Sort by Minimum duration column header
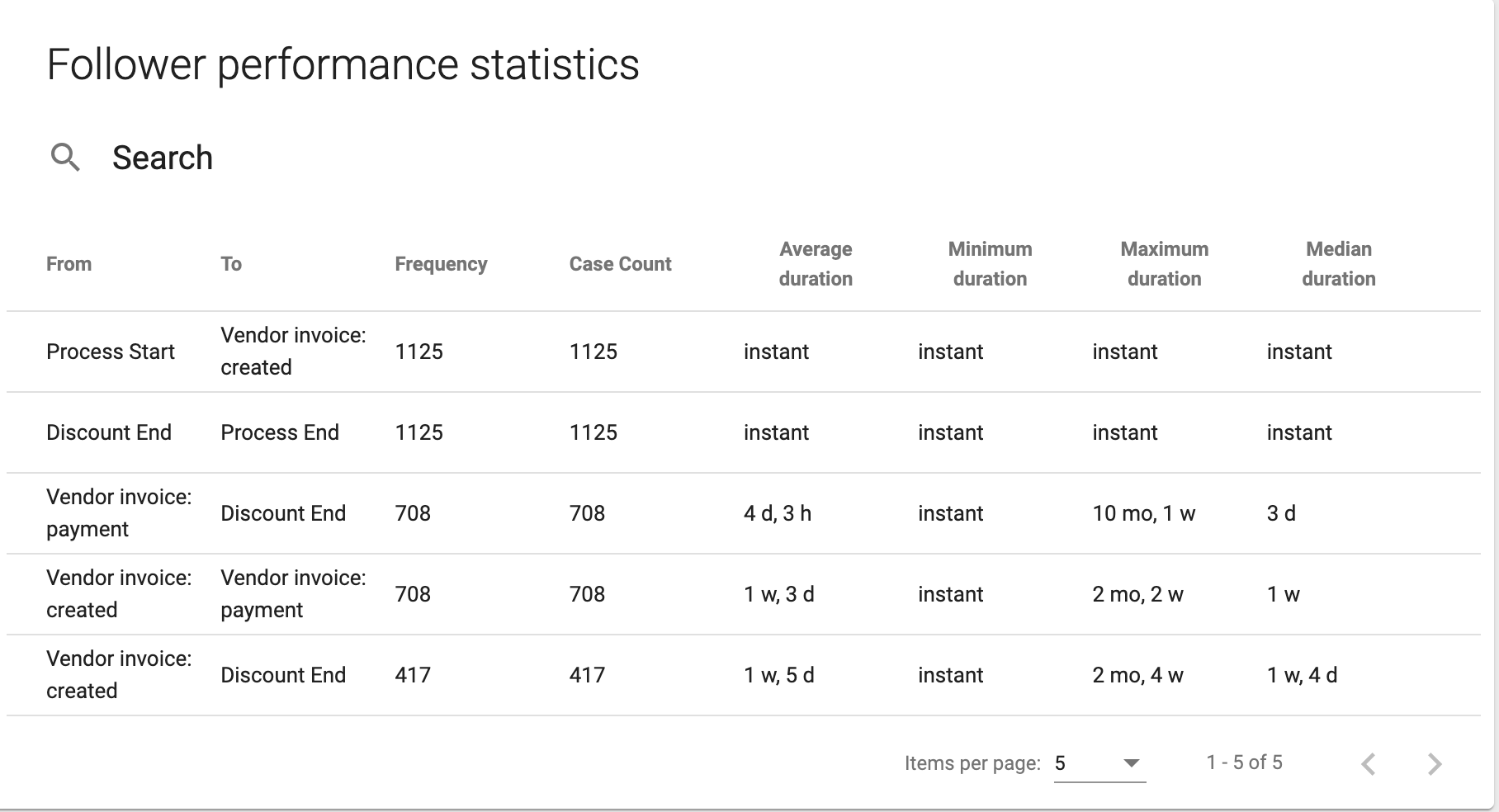 pyautogui.click(x=990, y=264)
